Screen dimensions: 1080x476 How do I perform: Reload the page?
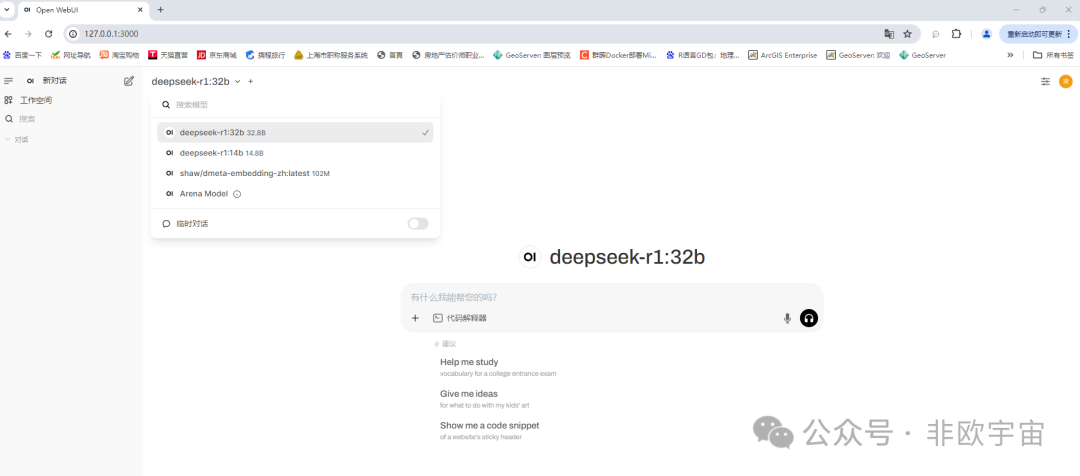click(x=48, y=34)
